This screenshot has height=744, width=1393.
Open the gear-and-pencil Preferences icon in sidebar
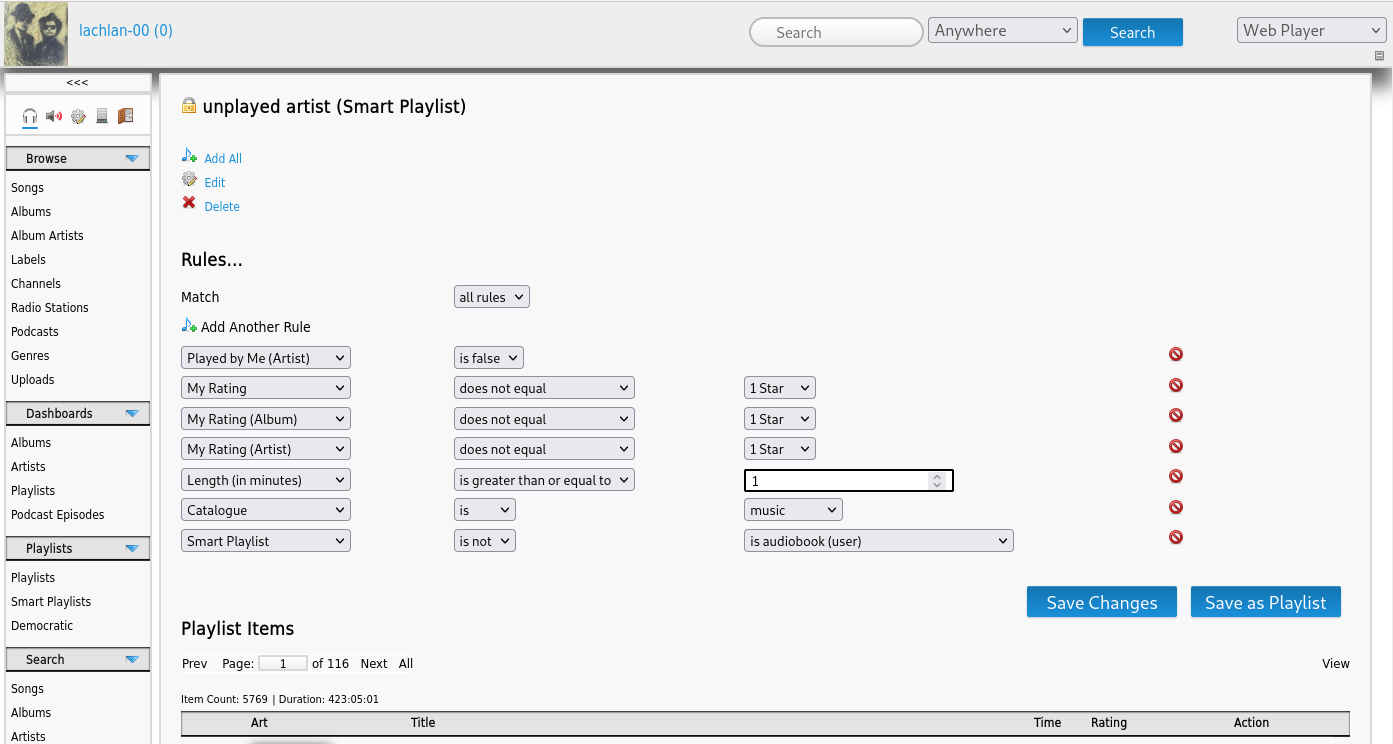point(78,116)
